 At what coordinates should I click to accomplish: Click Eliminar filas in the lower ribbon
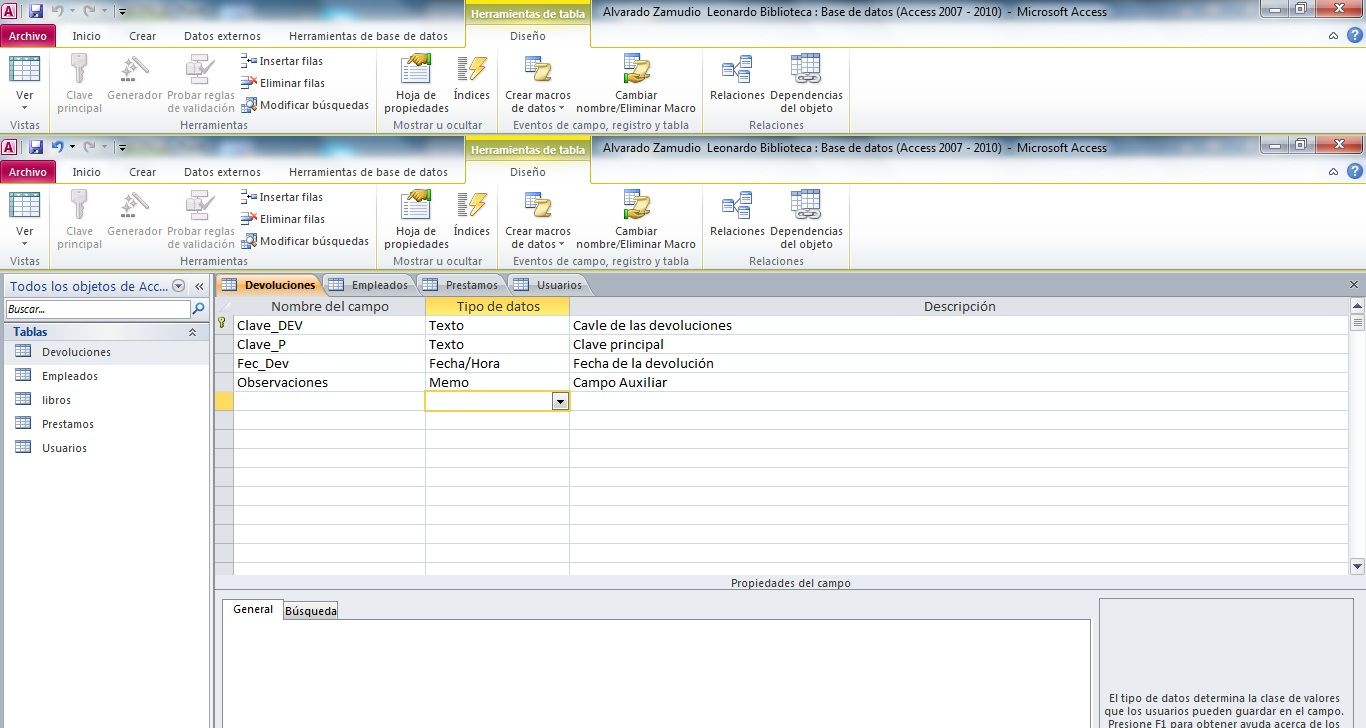click(283, 219)
